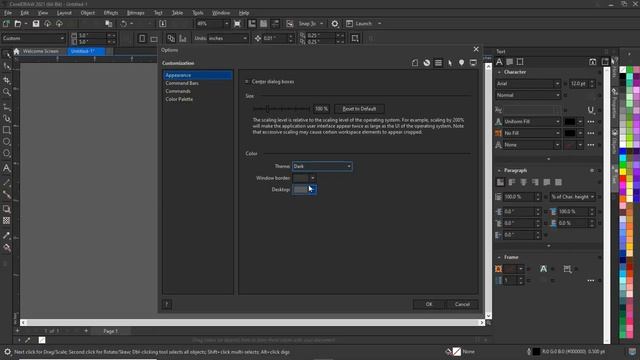Collapse the Frame section
Screen dimensions: 640x360
[x=499, y=258]
